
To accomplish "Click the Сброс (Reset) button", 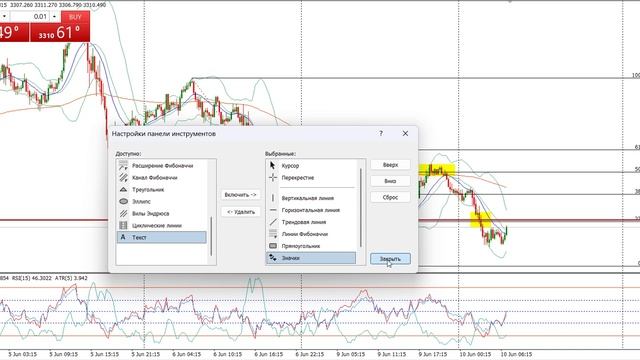I will tap(390, 197).
